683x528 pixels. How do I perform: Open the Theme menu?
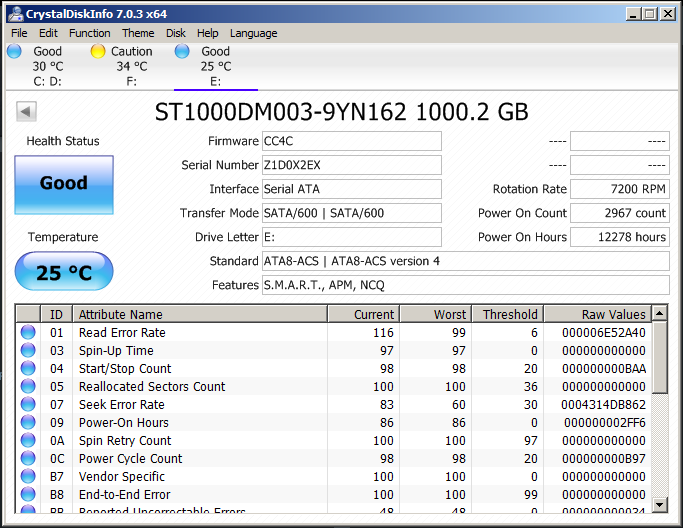(138, 33)
